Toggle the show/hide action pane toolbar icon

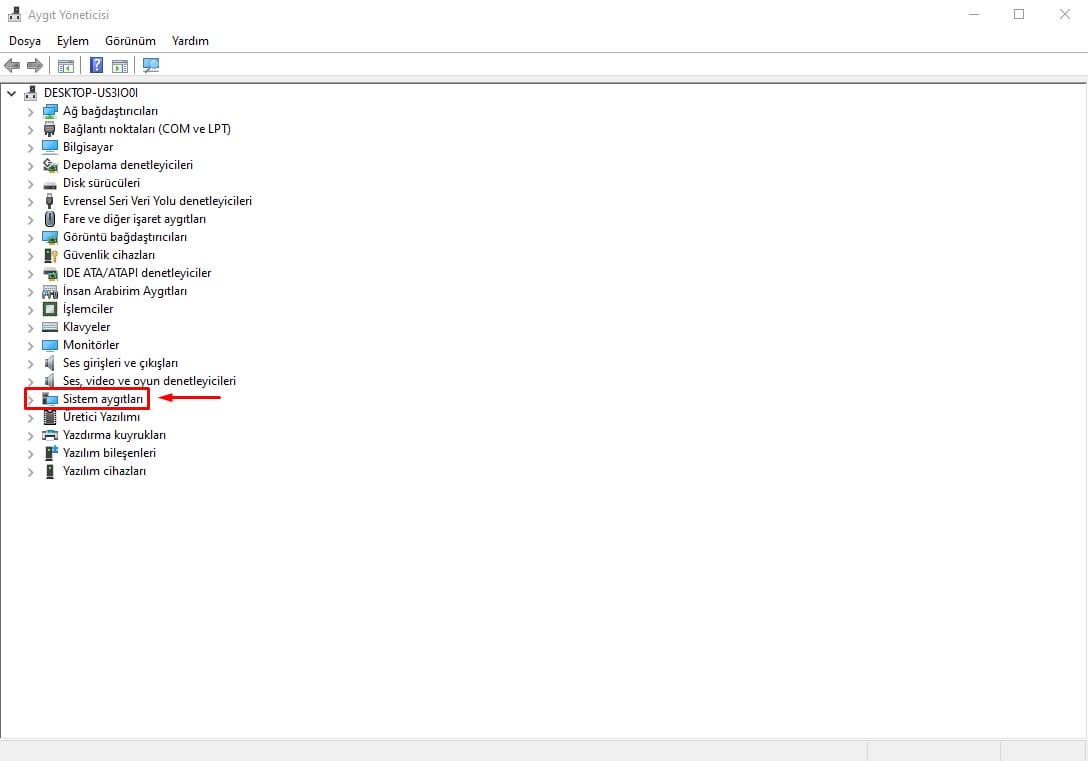point(120,66)
